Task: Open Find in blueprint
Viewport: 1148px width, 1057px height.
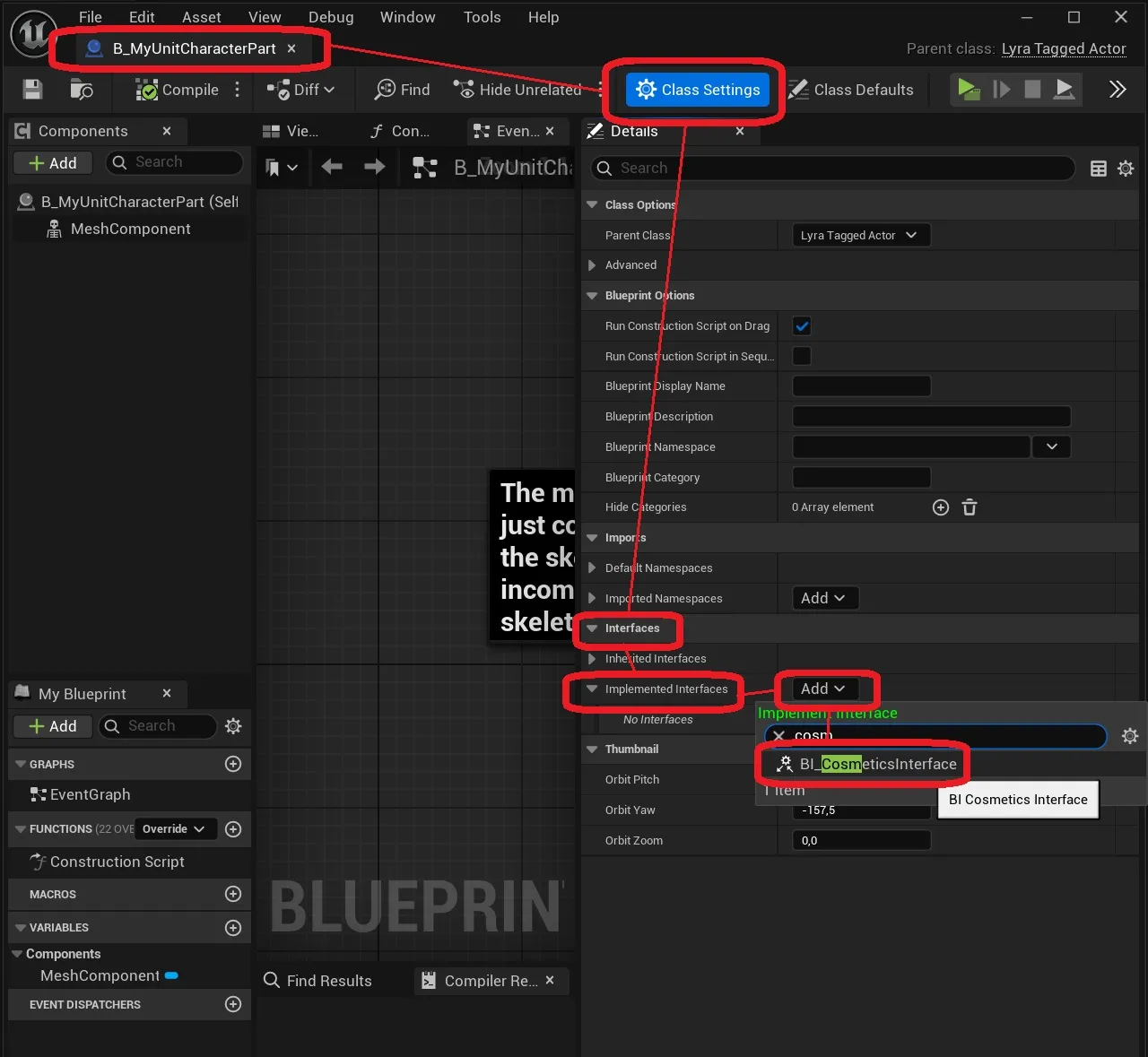Action: [x=403, y=90]
